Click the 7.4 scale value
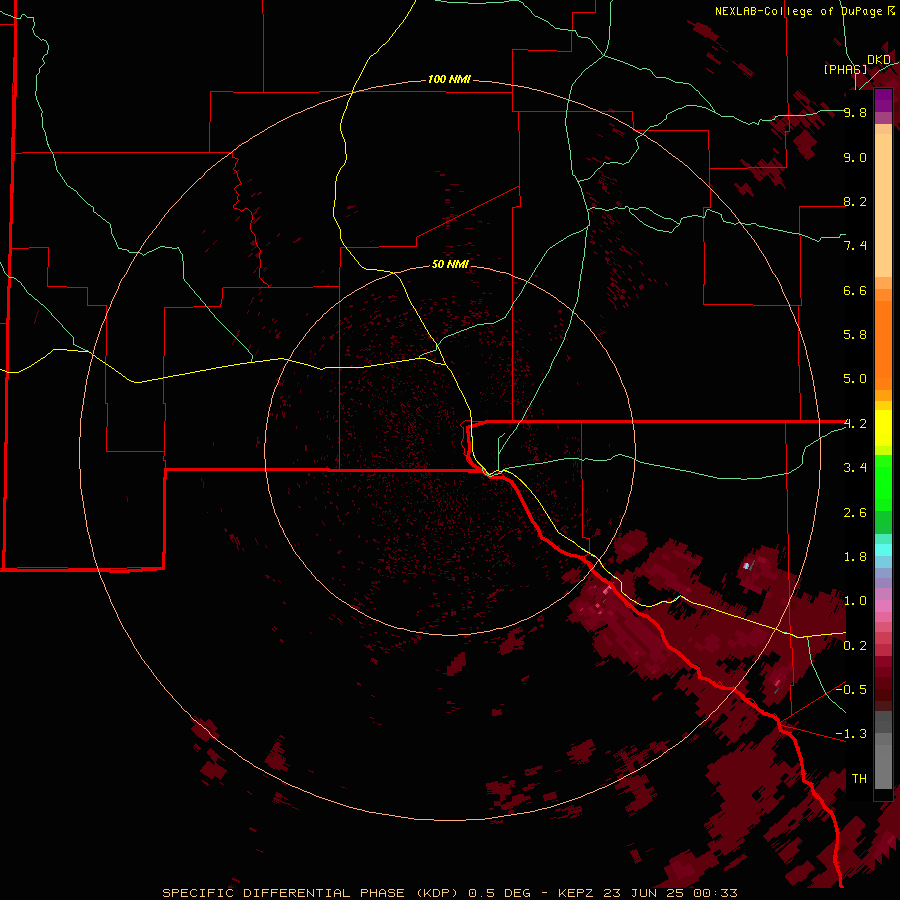The image size is (900, 900). [855, 246]
